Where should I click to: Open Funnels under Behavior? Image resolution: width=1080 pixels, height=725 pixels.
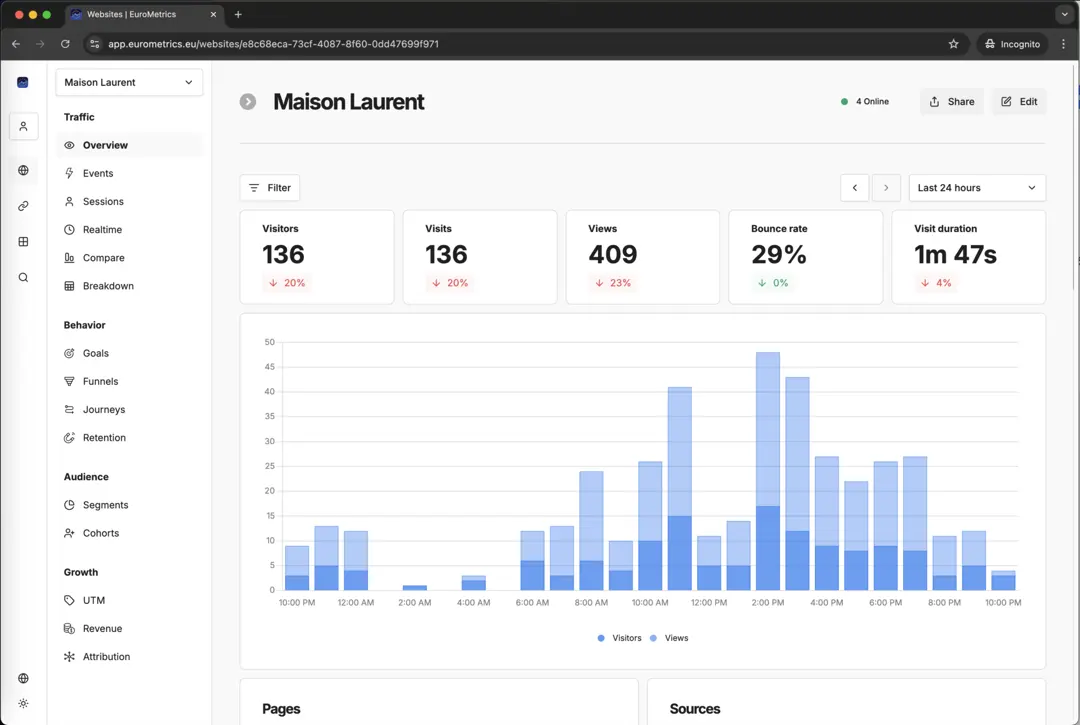tap(129, 381)
